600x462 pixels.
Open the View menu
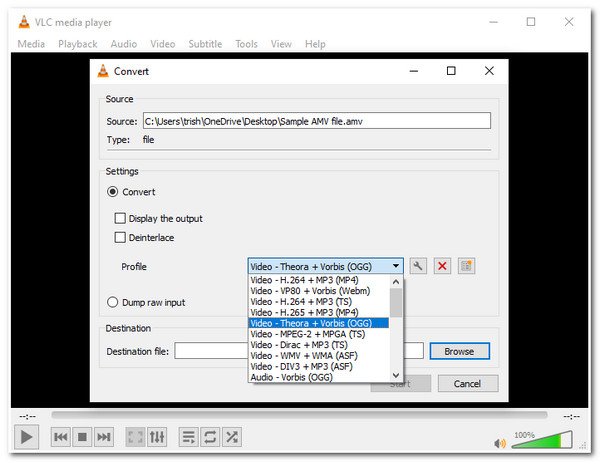281,44
